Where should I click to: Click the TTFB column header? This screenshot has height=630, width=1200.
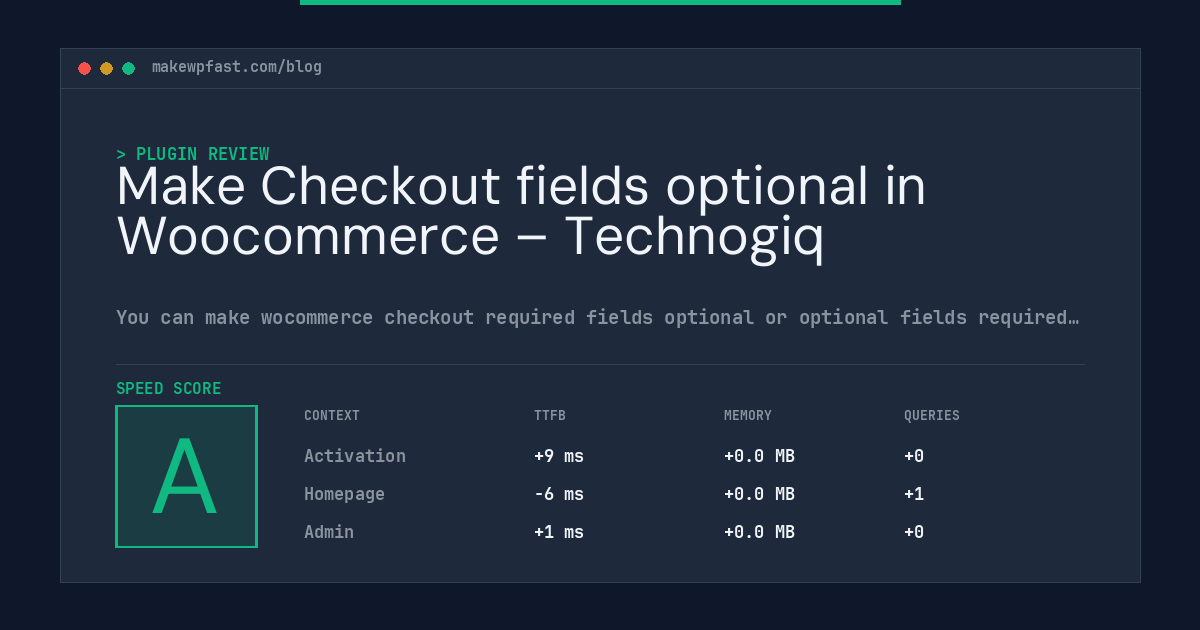550,415
